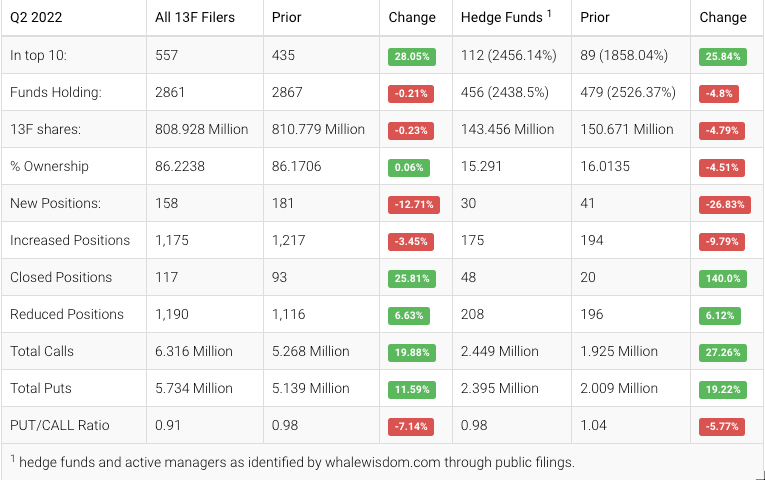Select the red -9.79% Increased Positions badge
This screenshot has height=480, width=765.
[x=722, y=242]
